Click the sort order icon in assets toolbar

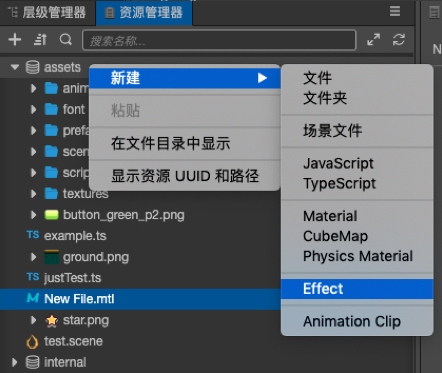(40, 40)
